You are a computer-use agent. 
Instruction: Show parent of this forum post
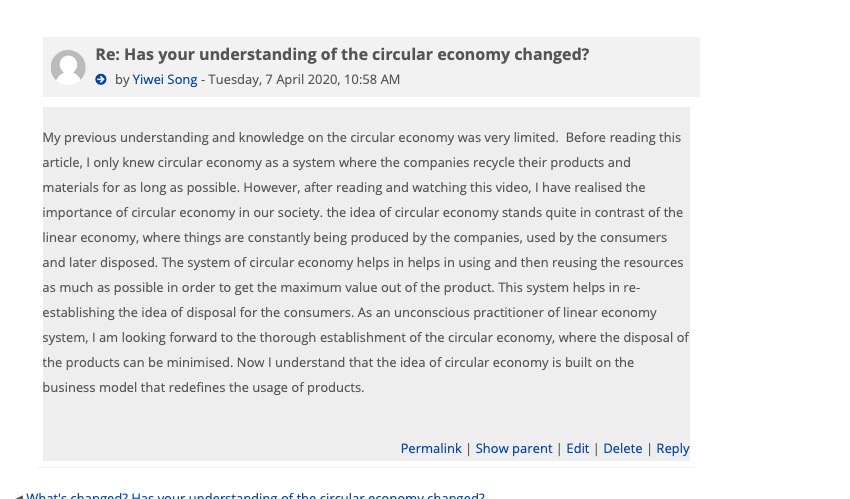513,449
